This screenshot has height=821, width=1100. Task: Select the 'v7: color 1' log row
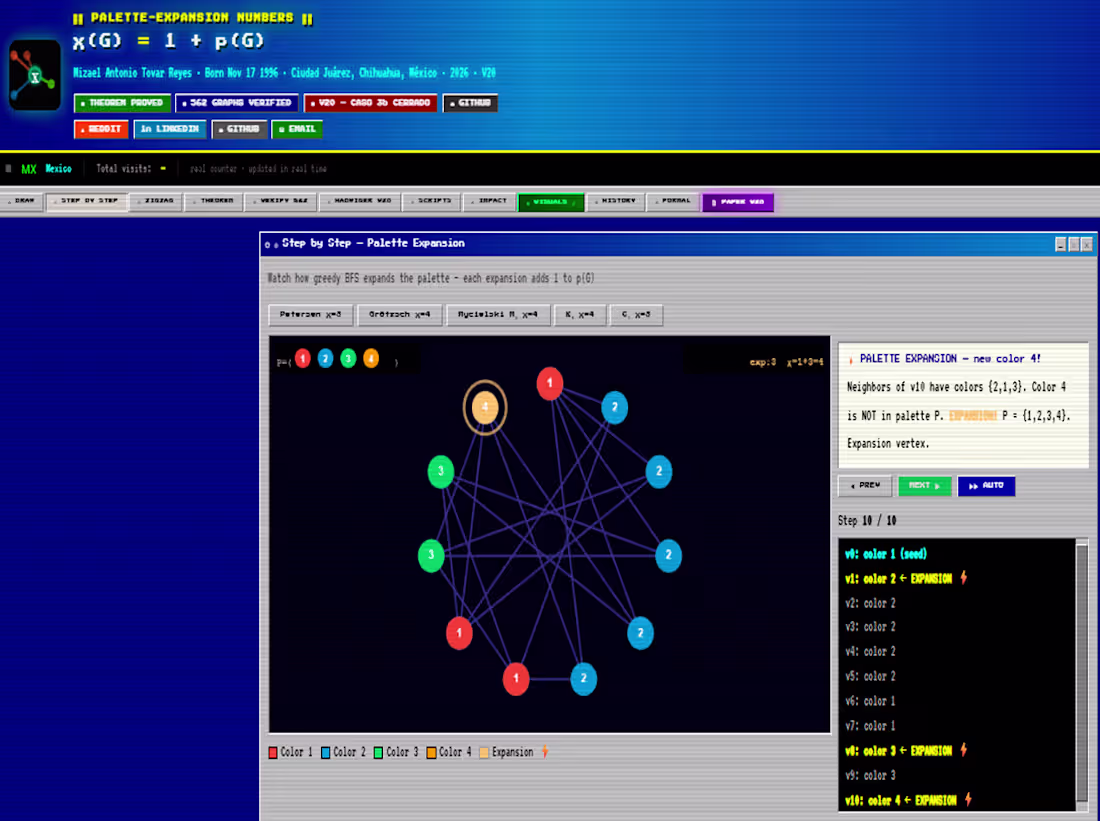click(871, 726)
